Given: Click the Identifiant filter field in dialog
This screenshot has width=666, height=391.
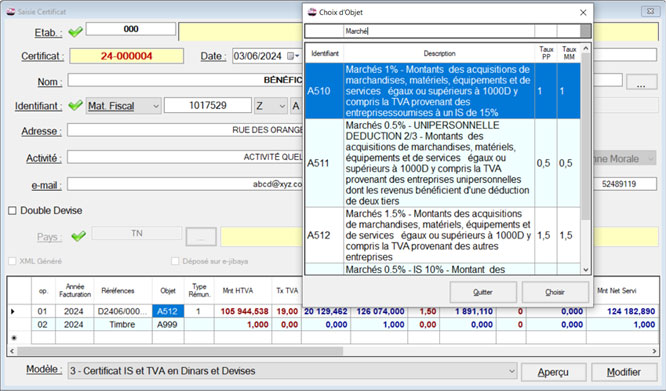Looking at the screenshot, I should click(324, 31).
